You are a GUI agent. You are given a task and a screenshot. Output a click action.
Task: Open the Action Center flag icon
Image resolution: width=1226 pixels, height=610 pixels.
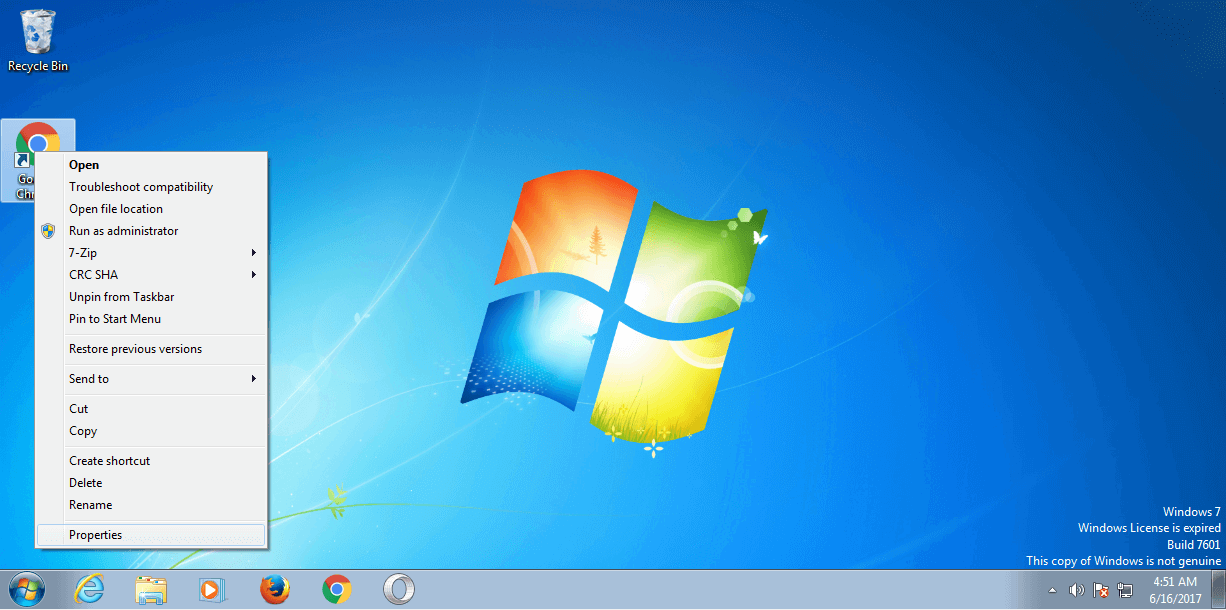tap(1101, 590)
